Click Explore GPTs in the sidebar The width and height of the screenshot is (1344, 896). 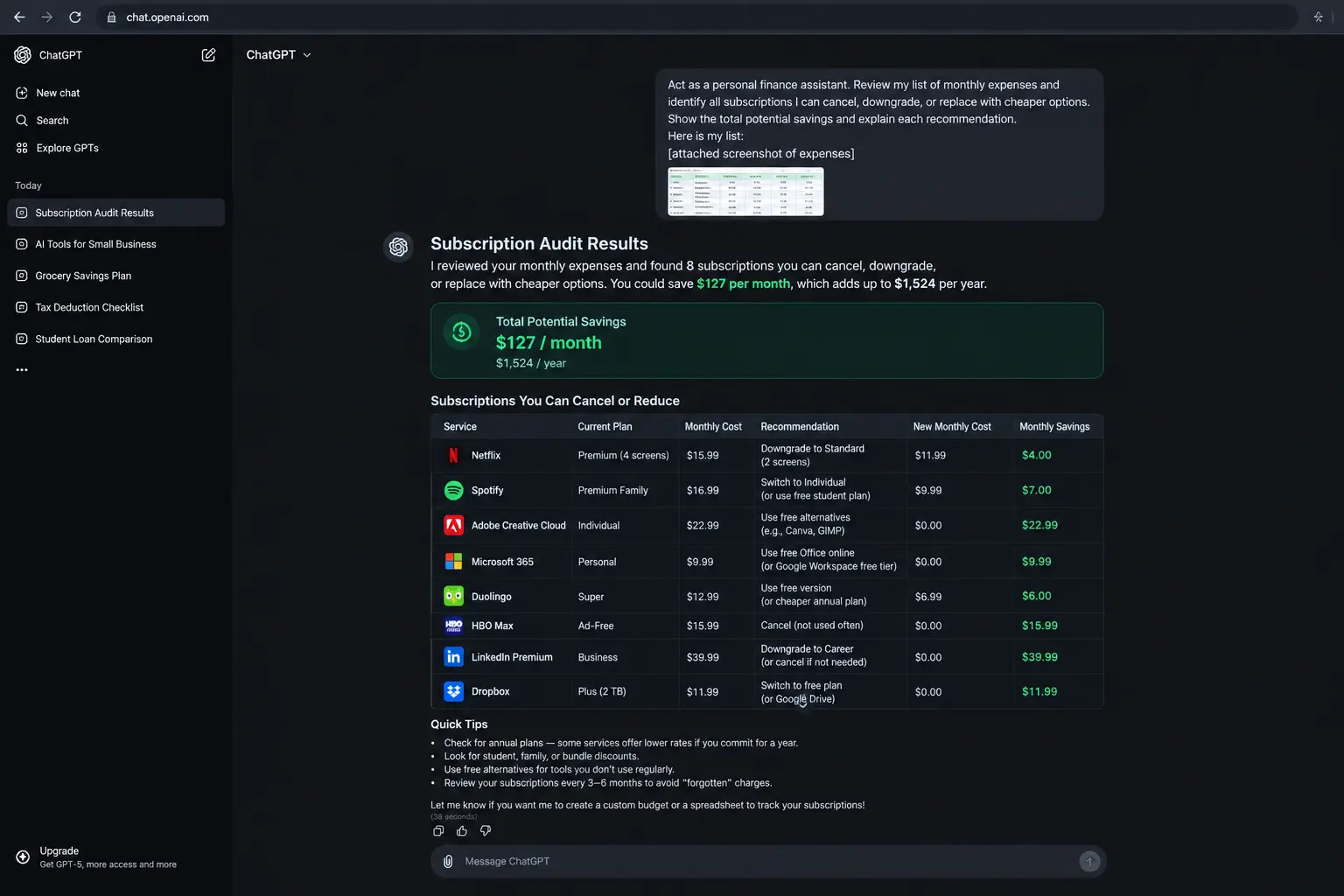tap(67, 148)
